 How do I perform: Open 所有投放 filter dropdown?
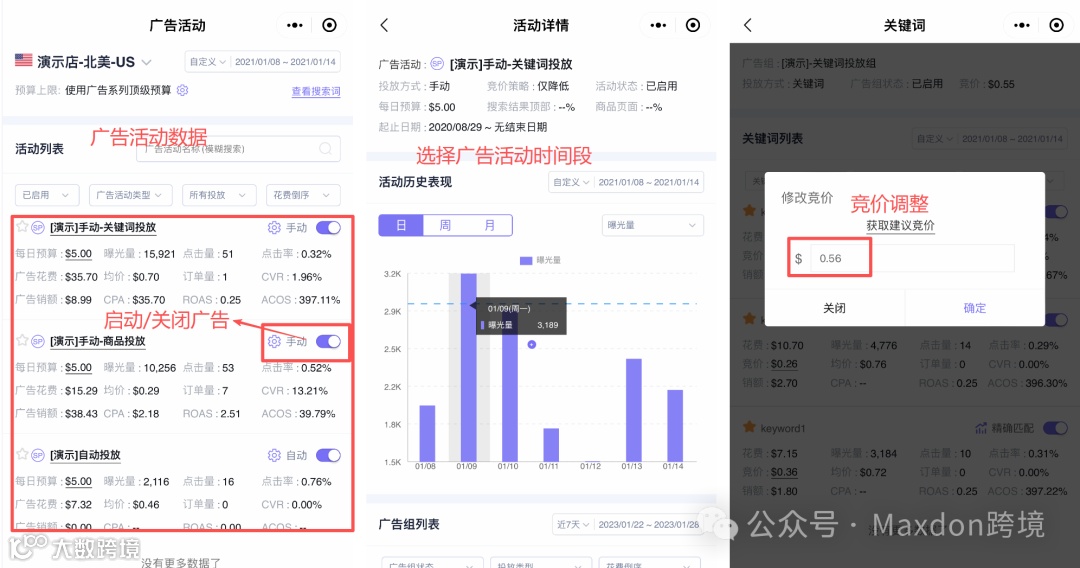tap(219, 196)
